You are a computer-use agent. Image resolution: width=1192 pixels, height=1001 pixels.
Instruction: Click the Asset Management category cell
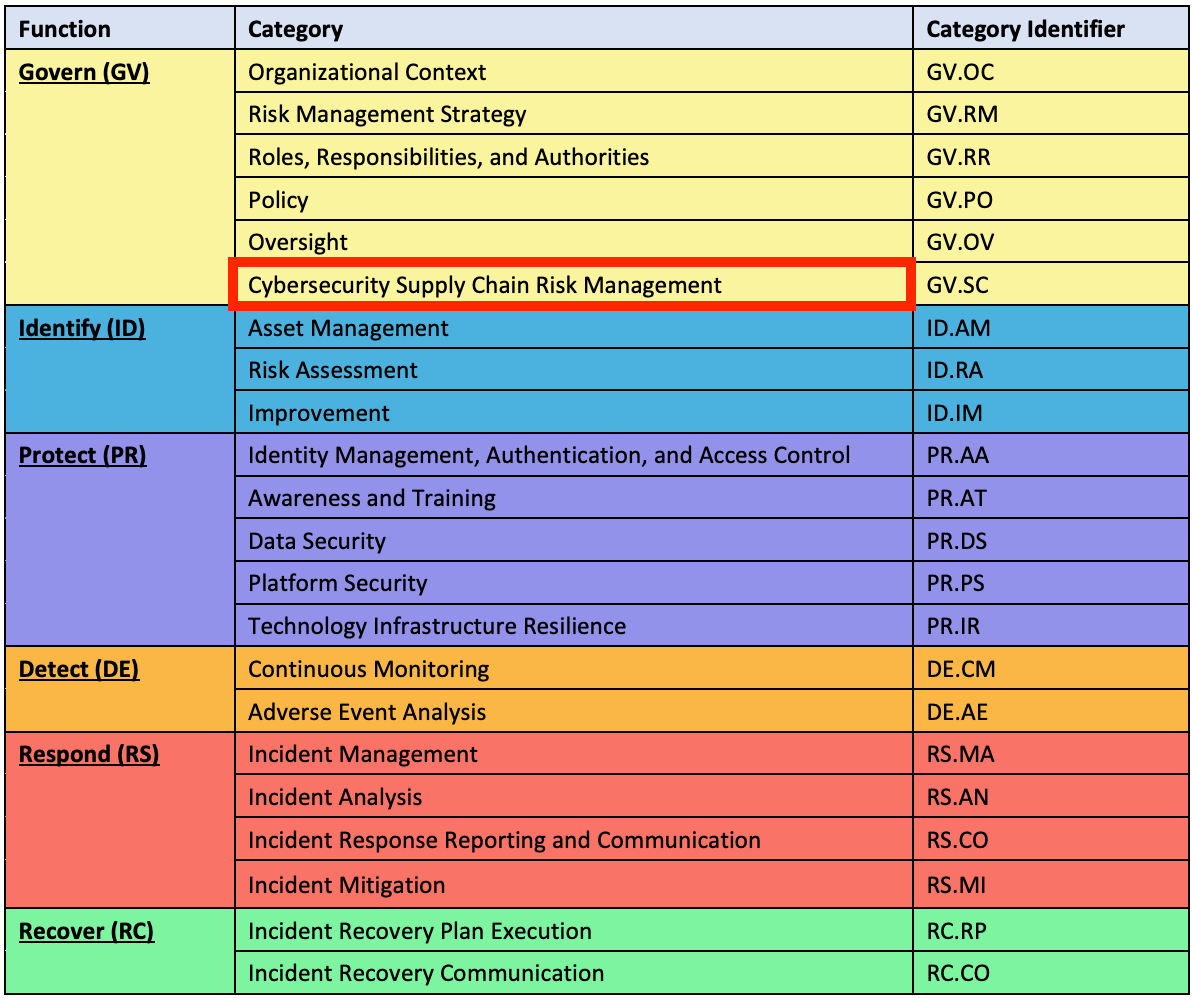pos(347,328)
